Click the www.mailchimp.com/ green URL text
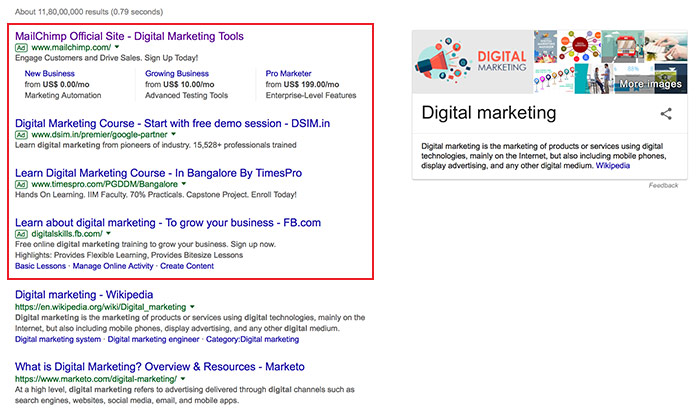This screenshot has width=700, height=420. tap(71, 47)
